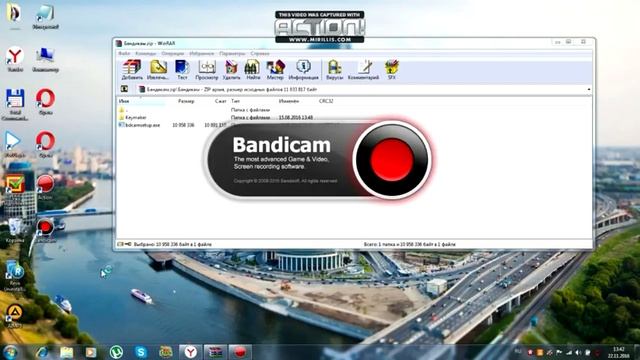The width and height of the screenshot is (640, 360).
Task: Switch to the Action! red-dot taskbar button
Action: coord(240,352)
